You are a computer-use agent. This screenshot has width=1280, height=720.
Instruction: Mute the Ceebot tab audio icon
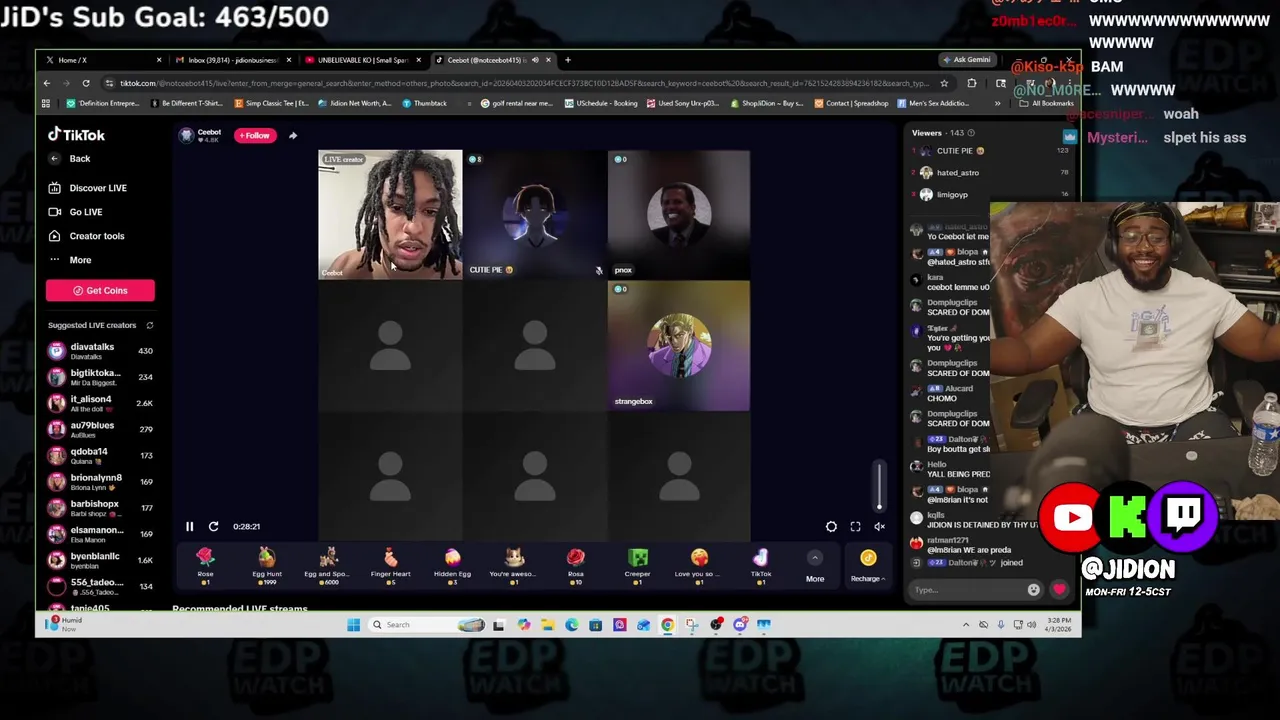pos(535,60)
